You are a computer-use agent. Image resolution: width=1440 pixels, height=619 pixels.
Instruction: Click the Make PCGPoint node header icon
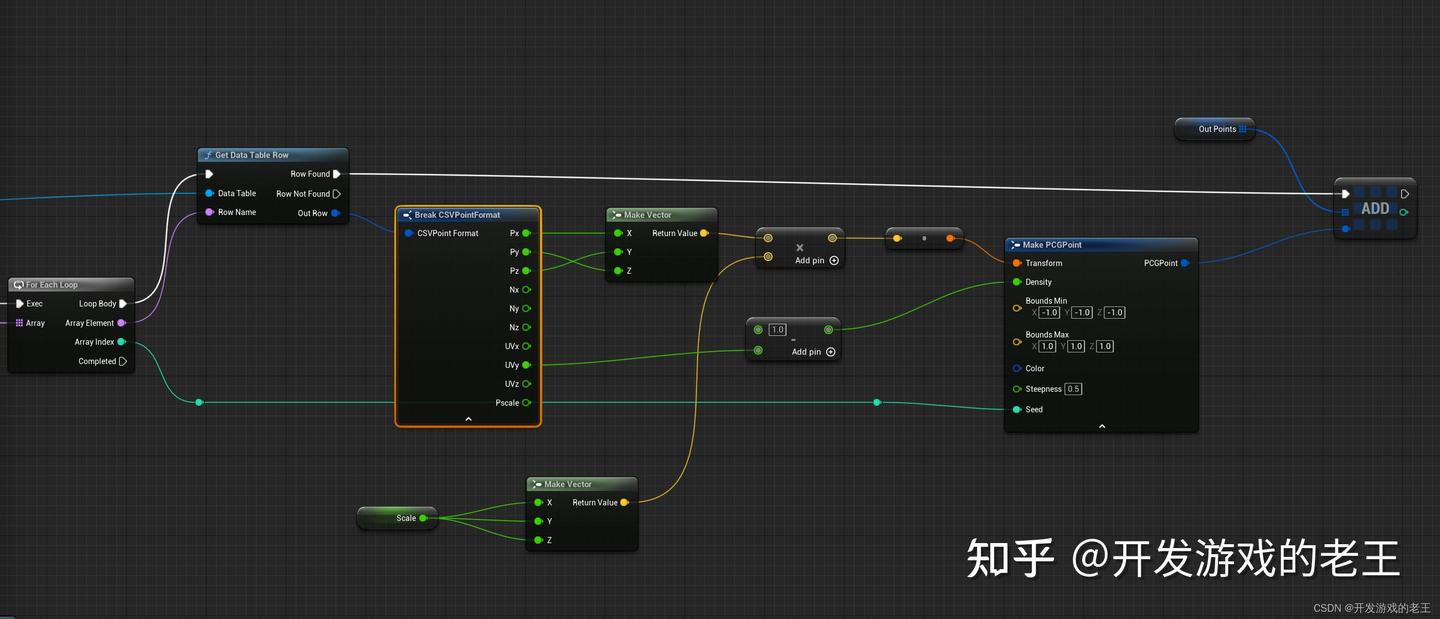pos(1016,244)
